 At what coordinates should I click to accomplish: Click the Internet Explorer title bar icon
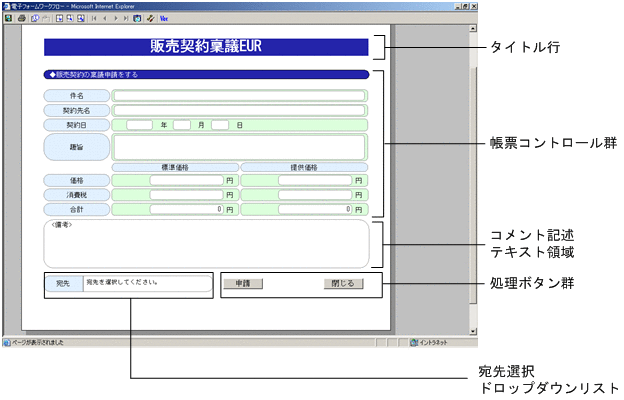tap(6, 6)
